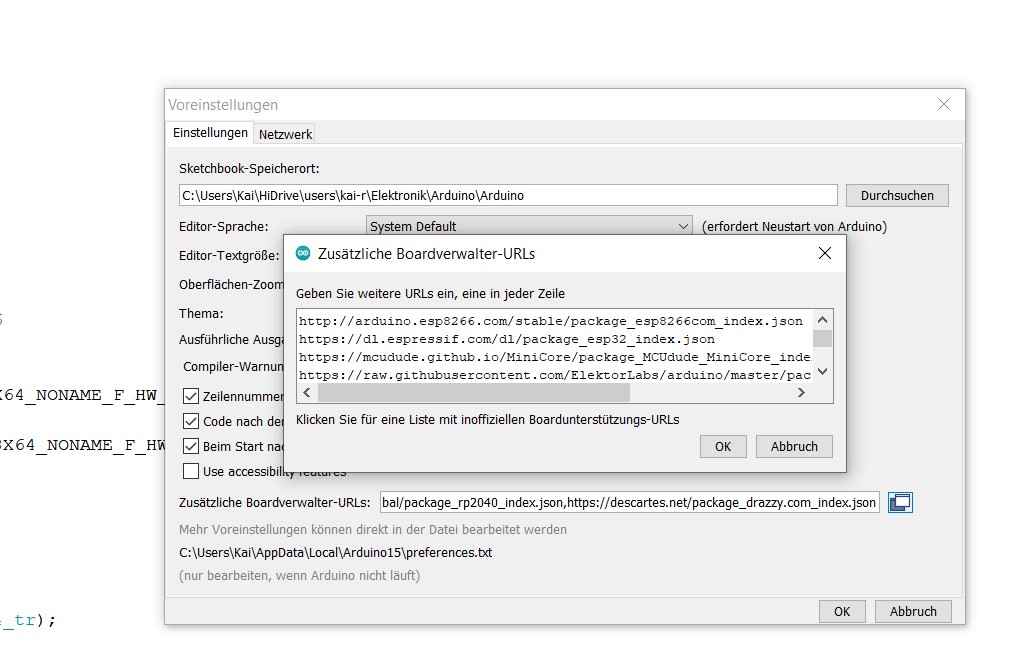Click the Arduino logo in the URLs dialog title
The width and height of the screenshot is (1032, 652).
pos(303,253)
